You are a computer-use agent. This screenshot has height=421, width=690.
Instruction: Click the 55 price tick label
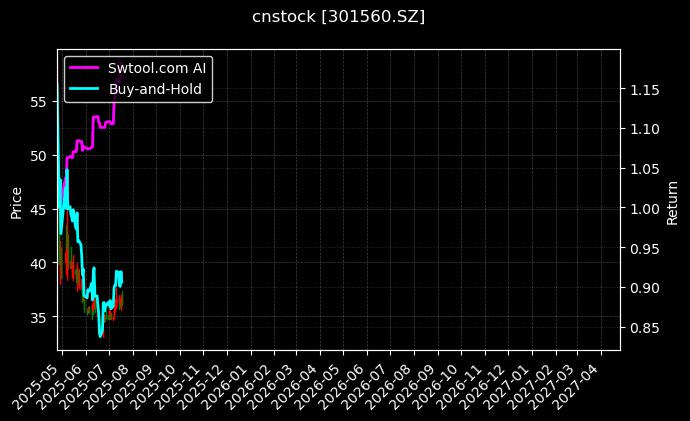point(40,102)
